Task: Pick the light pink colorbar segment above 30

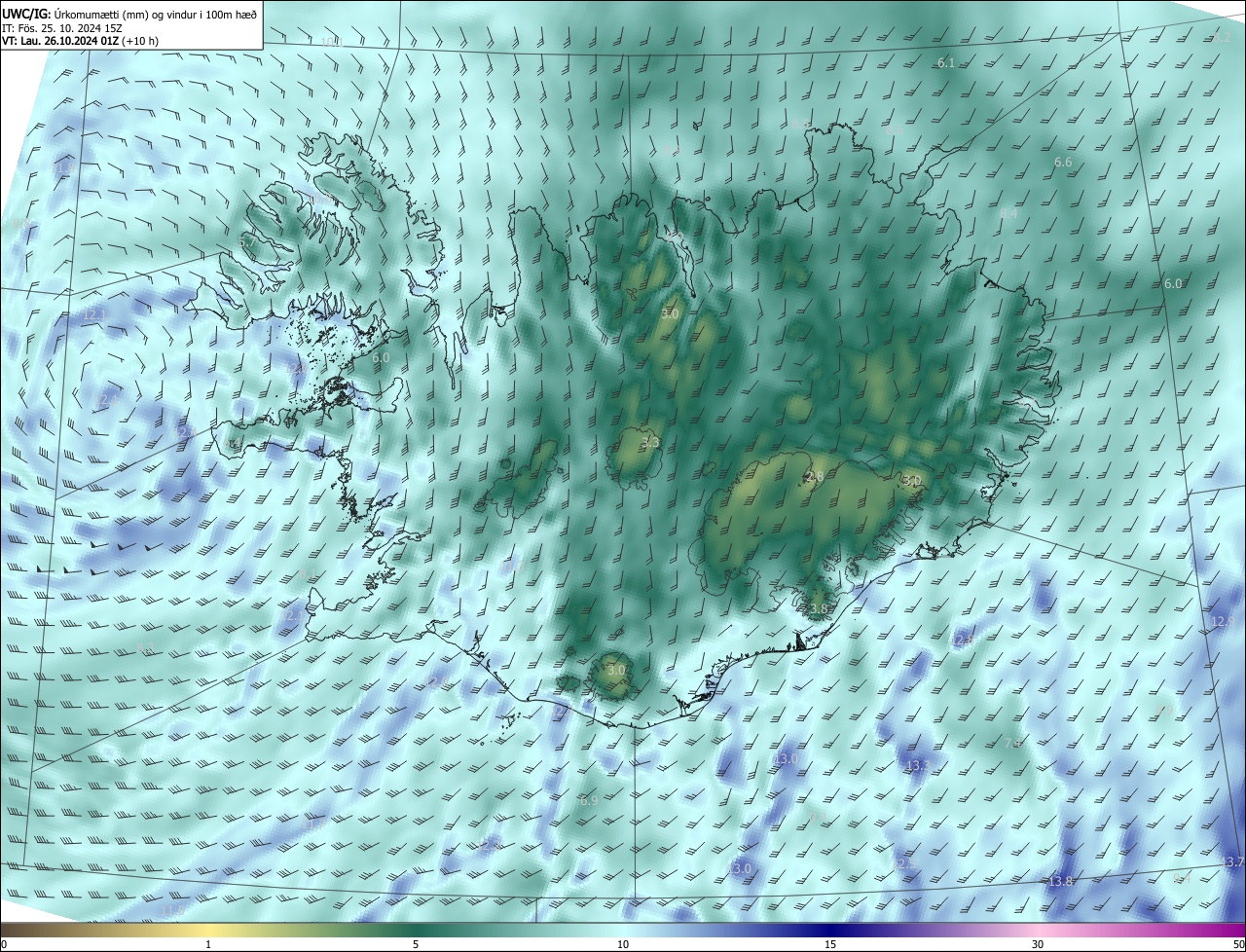Action: click(1038, 930)
